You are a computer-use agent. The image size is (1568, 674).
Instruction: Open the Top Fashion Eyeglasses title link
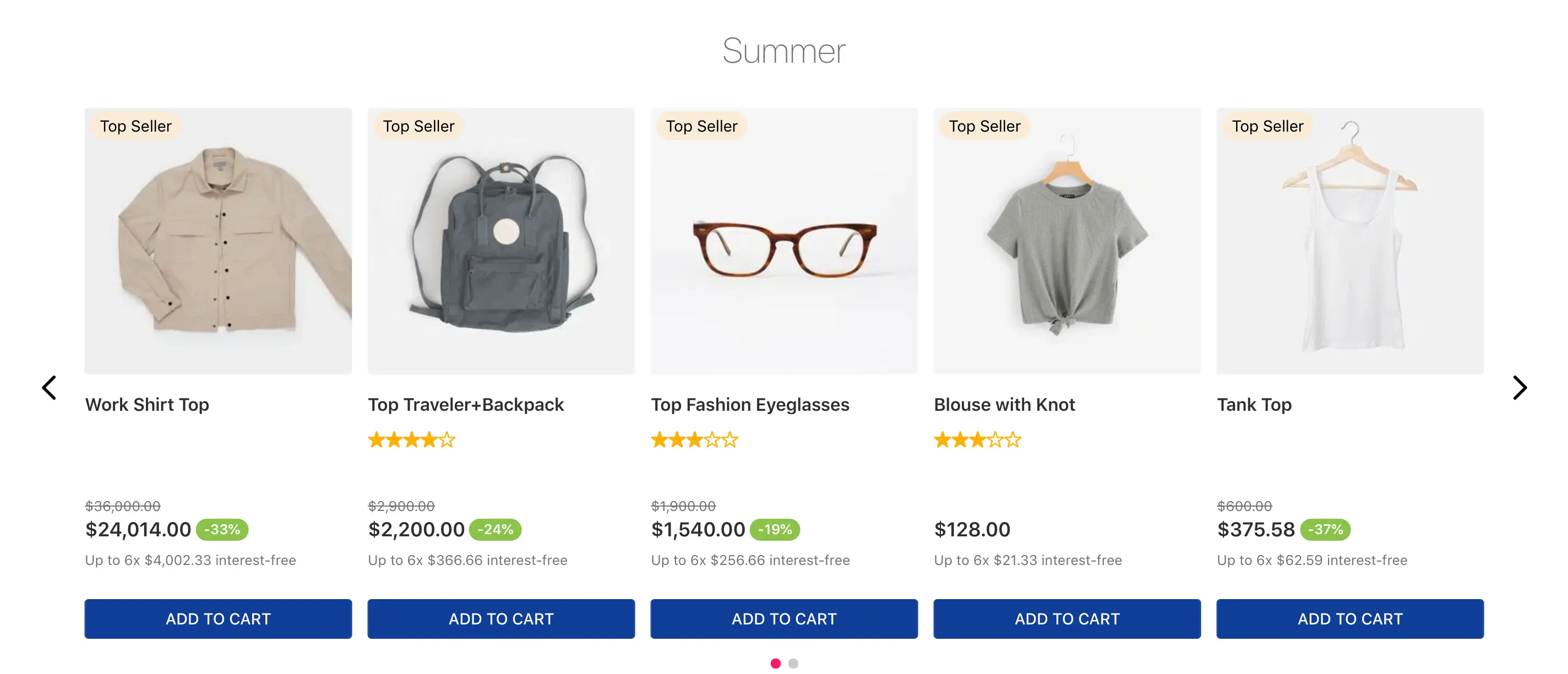(750, 405)
